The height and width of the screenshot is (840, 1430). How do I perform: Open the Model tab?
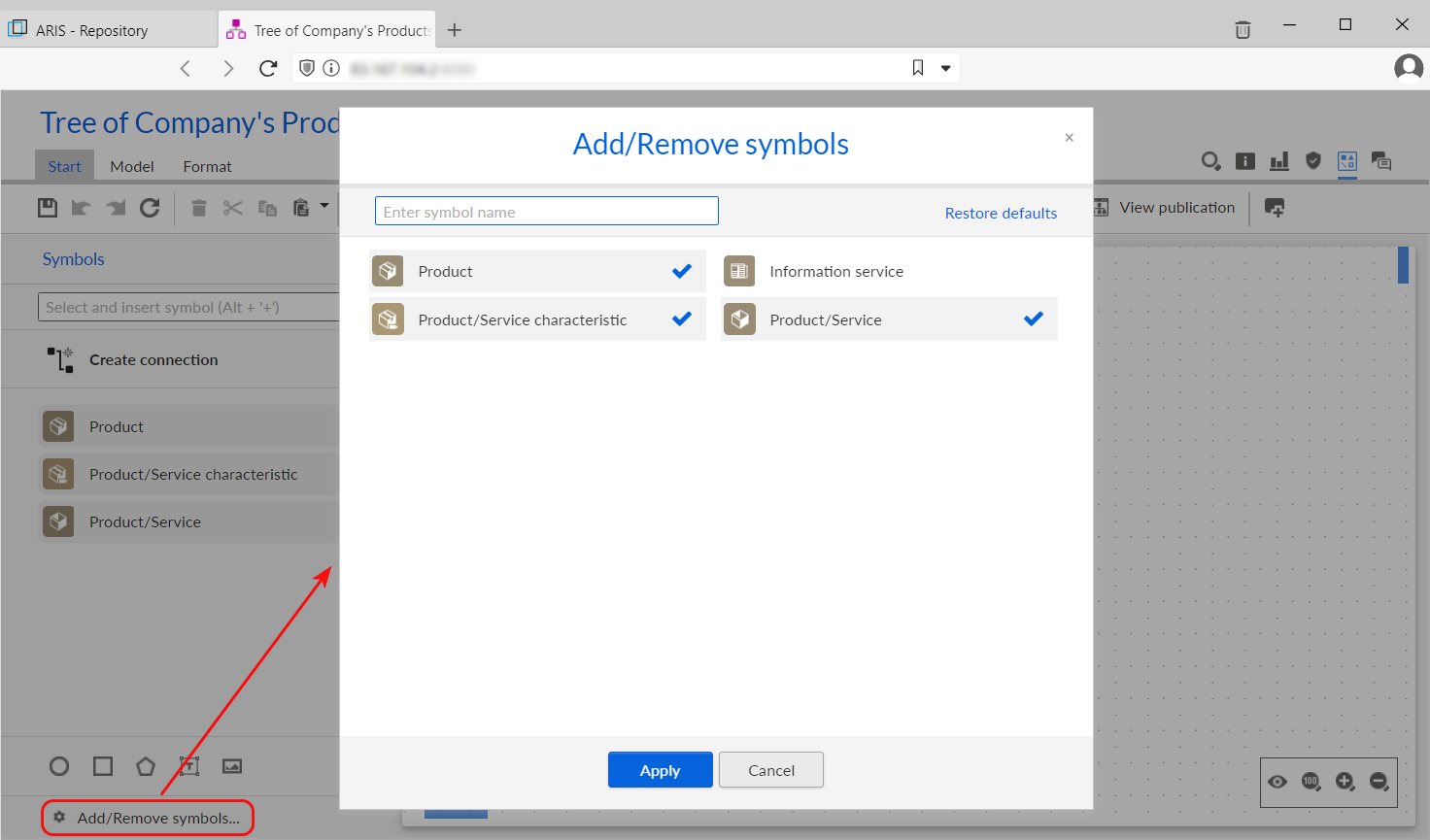point(132,166)
